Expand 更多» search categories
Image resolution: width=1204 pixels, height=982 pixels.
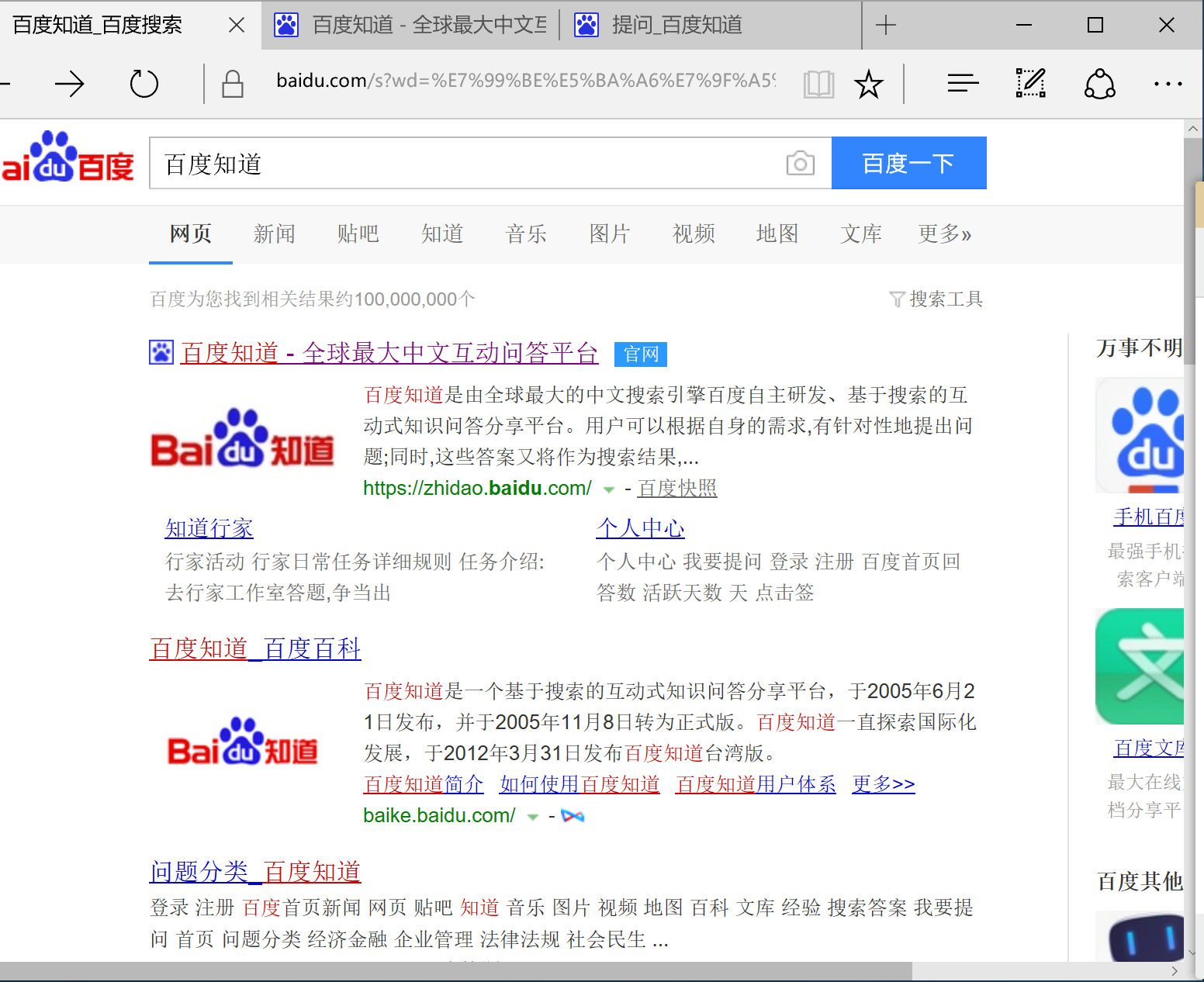pos(945,233)
